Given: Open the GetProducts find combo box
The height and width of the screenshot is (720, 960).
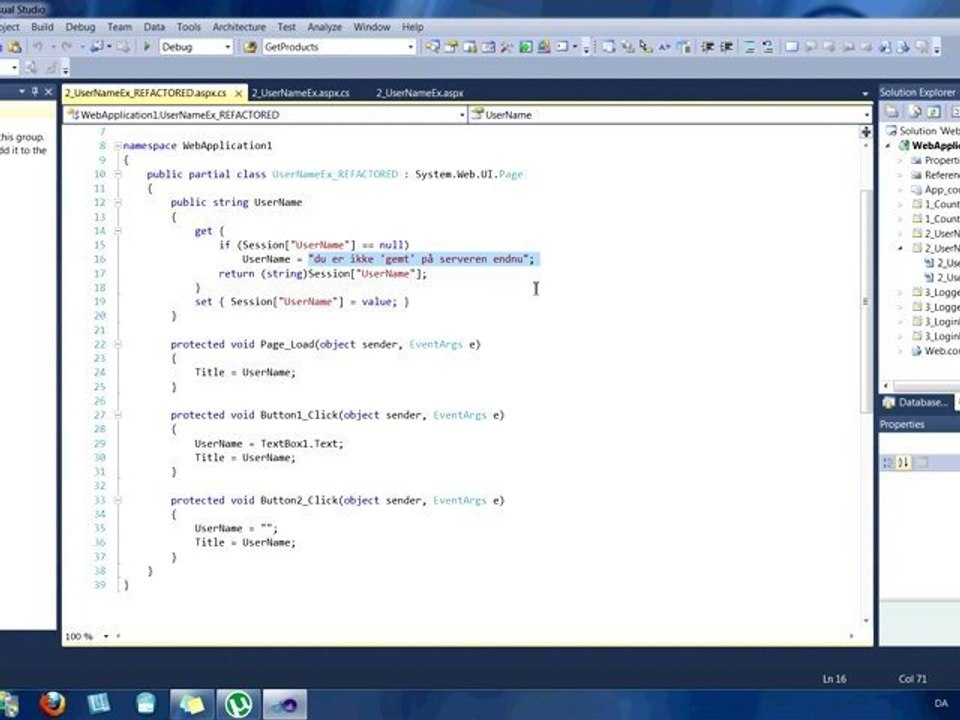Looking at the screenshot, I should point(409,47).
